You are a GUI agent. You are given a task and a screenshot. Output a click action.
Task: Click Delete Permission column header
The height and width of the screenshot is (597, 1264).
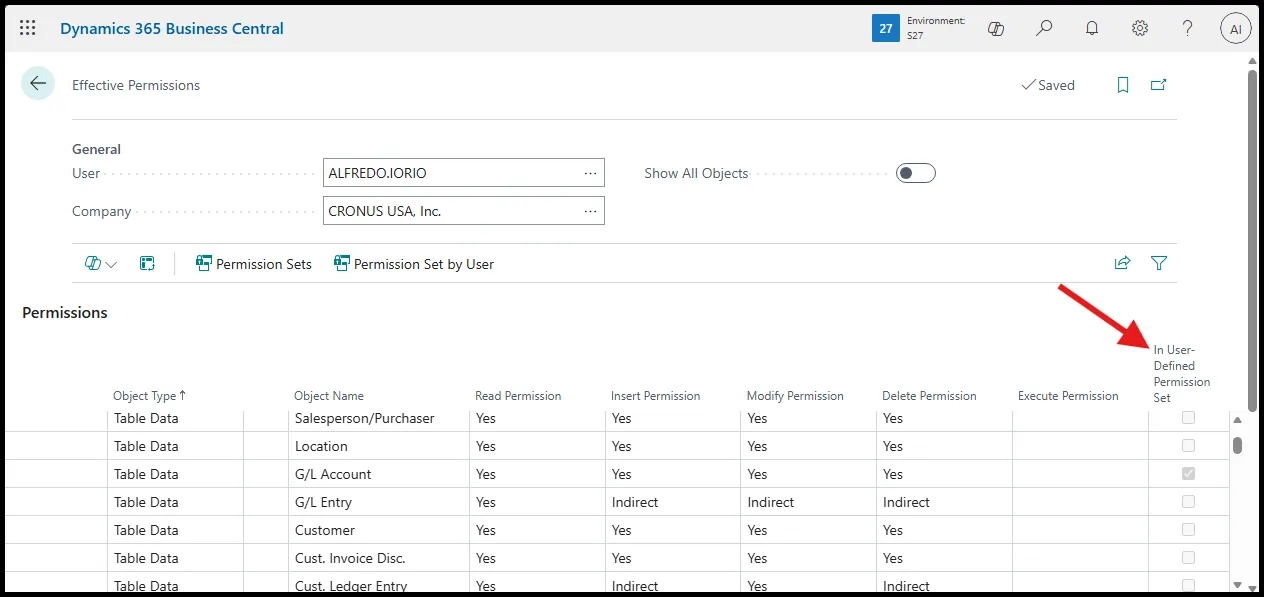pyautogui.click(x=929, y=396)
